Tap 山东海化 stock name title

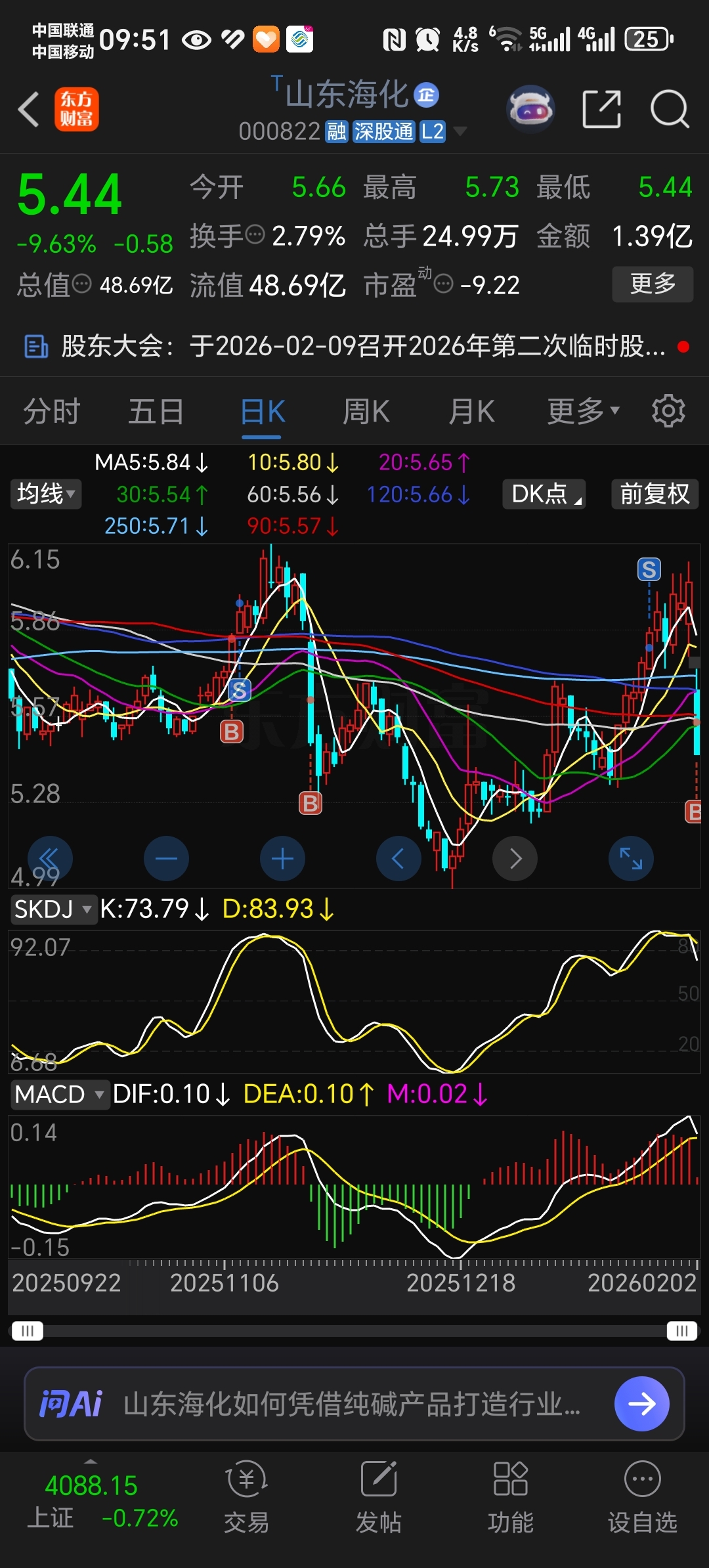pyautogui.click(x=347, y=94)
